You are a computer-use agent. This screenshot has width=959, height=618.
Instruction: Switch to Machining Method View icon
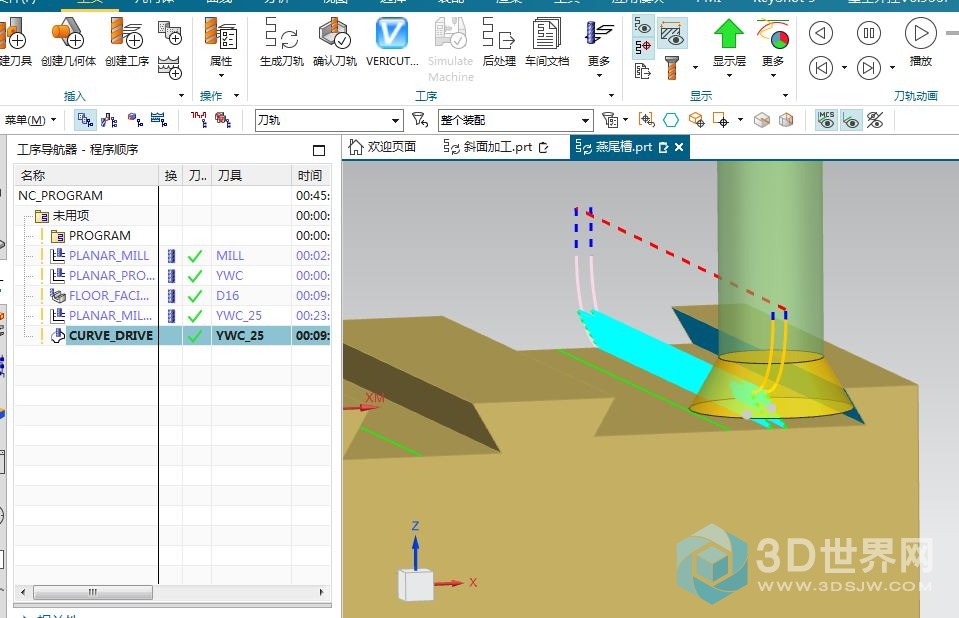pos(159,120)
